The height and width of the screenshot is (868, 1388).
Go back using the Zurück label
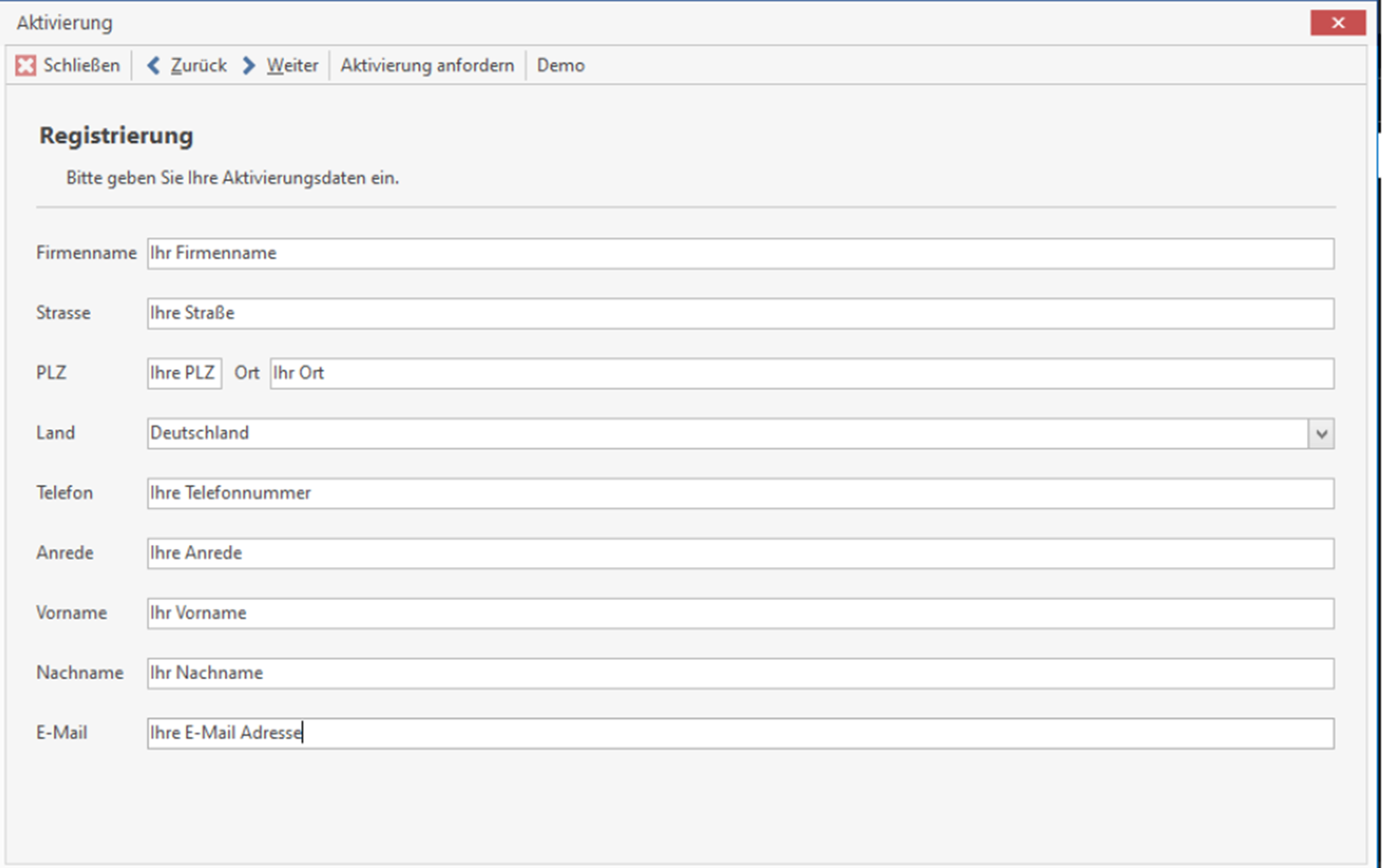[199, 66]
